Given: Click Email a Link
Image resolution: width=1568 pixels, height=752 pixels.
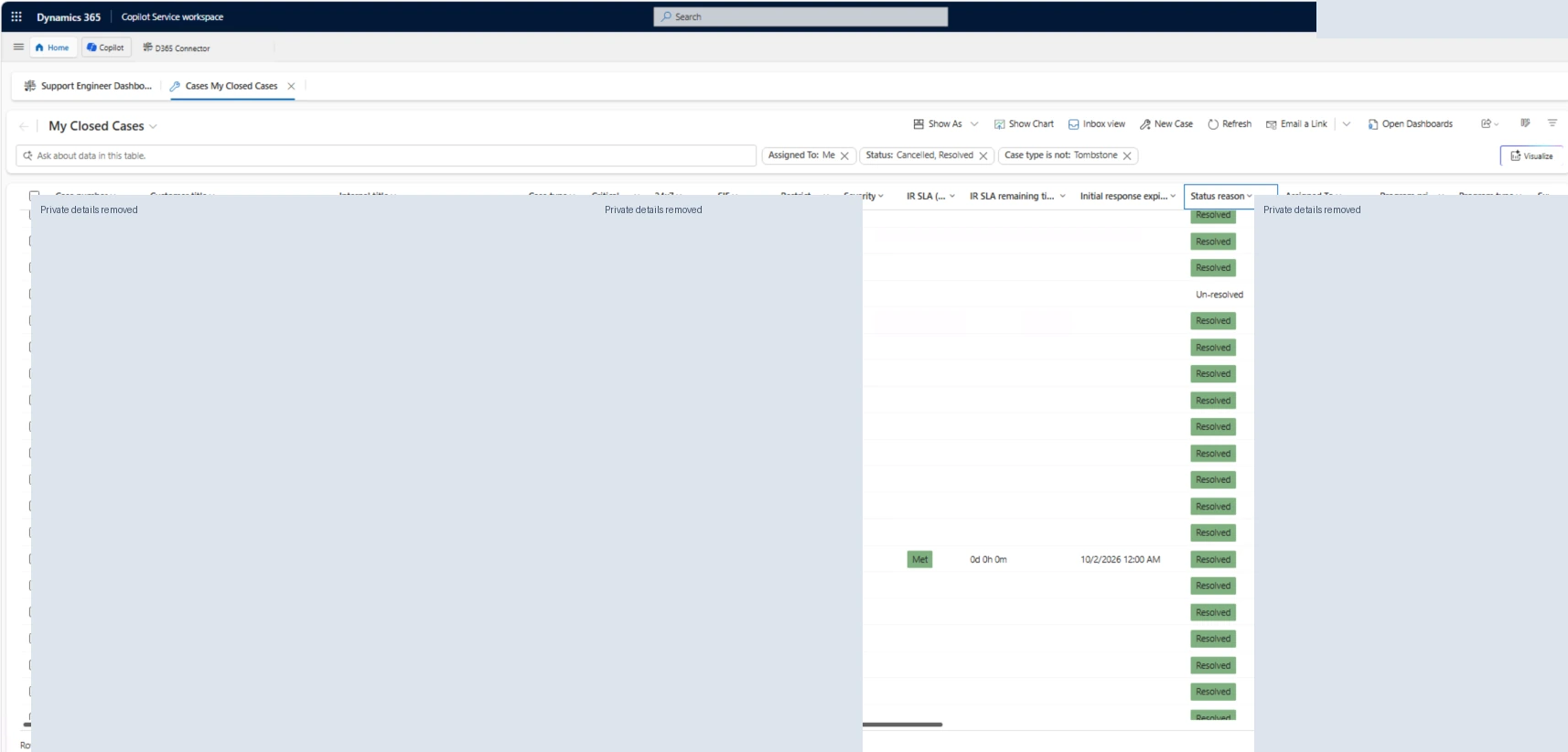Looking at the screenshot, I should (1296, 124).
